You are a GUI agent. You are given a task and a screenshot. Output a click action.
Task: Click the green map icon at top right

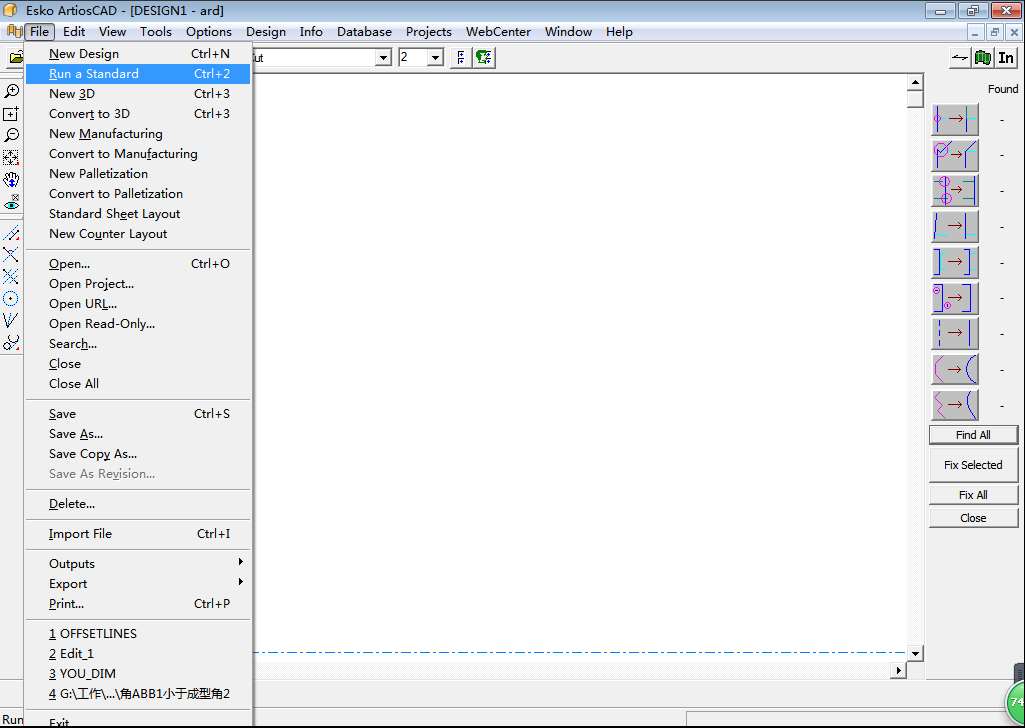[983, 58]
